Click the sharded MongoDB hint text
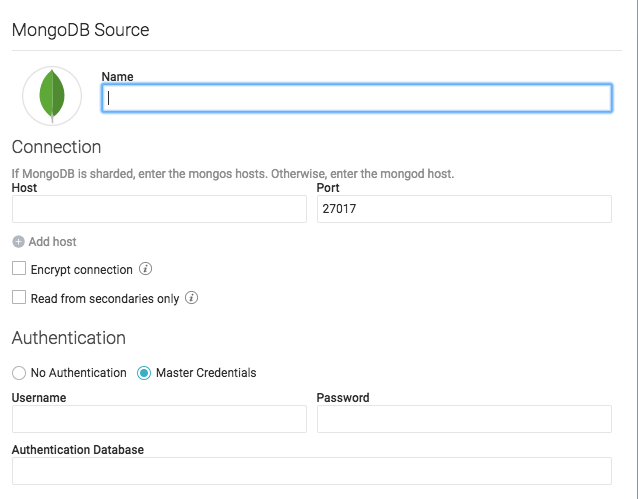 [233, 173]
